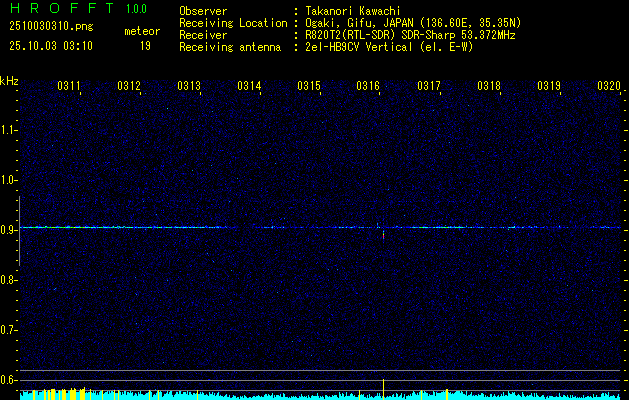This screenshot has width=629, height=400.
Task: Click the Receiver label
Action: coord(203,35)
